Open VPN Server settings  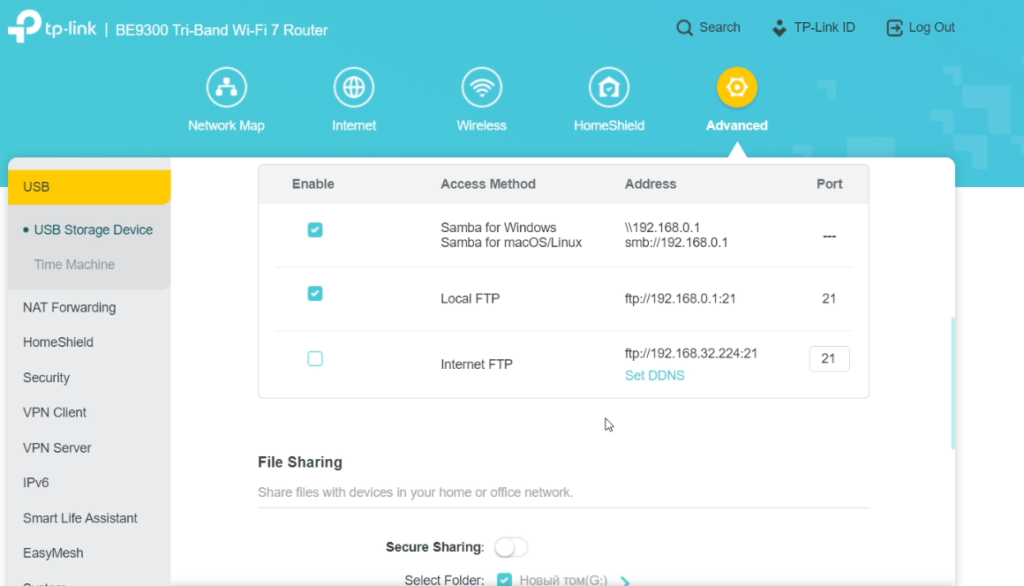pos(57,448)
